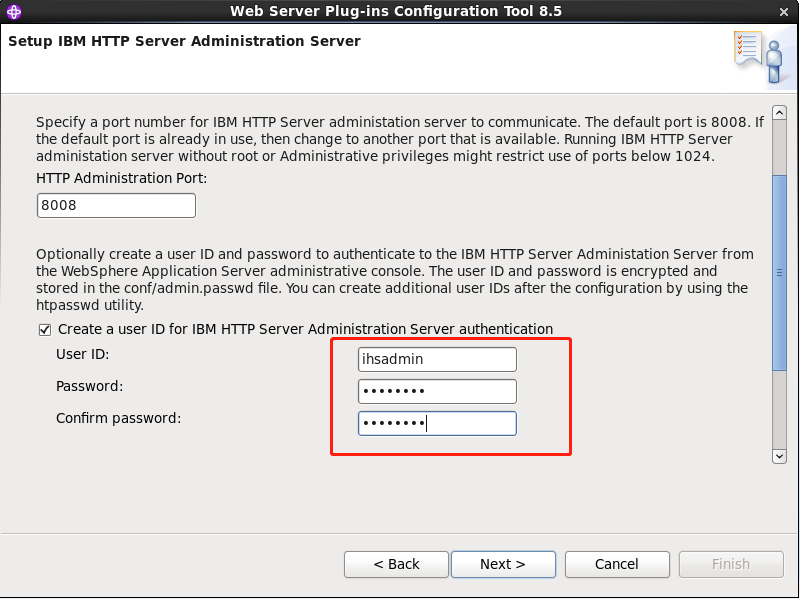Click the 'User ID:' label

(x=83, y=354)
